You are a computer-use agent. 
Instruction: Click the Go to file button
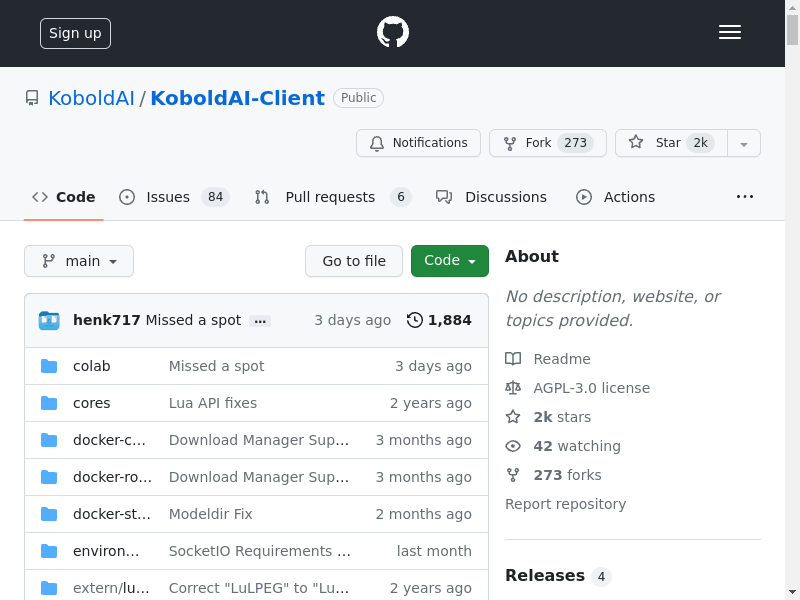354,261
